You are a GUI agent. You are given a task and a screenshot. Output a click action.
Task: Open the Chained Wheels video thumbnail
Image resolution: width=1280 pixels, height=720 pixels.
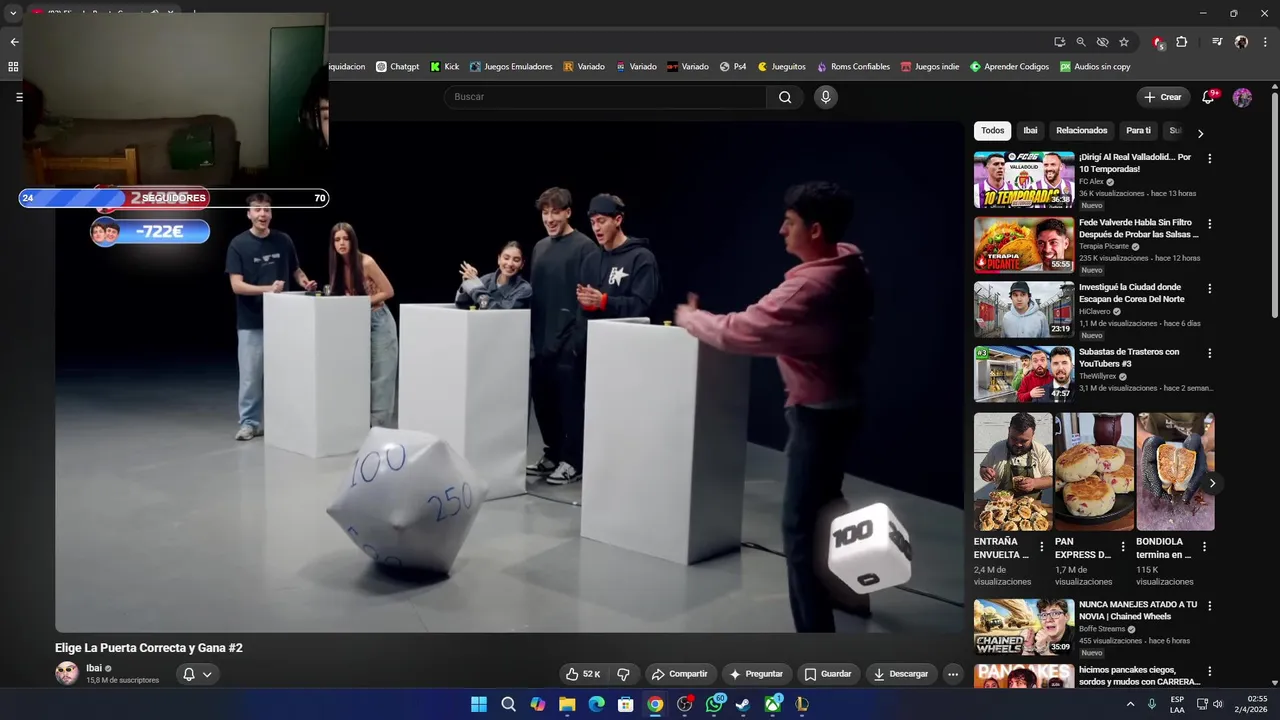(1024, 627)
